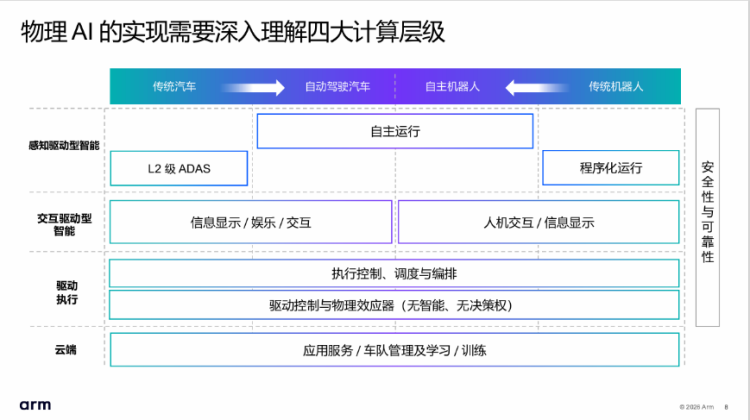Select the 信息显示 / 娱乐 / 交互 box
Screen dimensions: 750x420
coord(250,222)
